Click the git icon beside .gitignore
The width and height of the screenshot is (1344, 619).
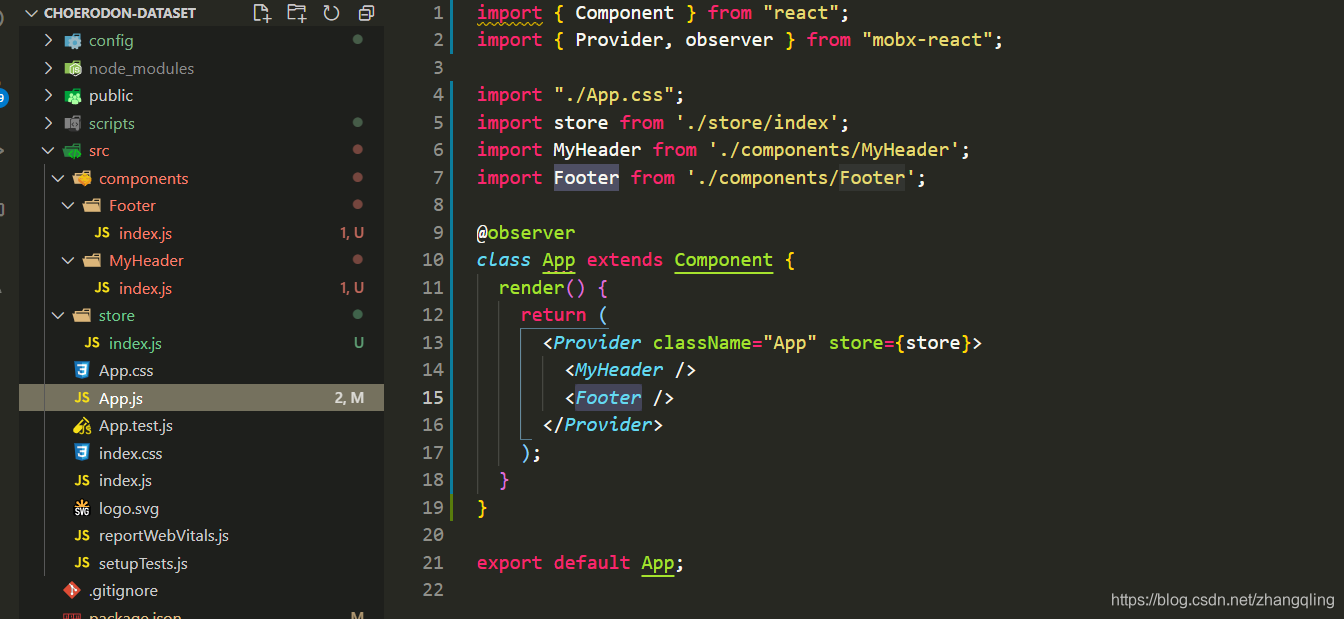click(71, 591)
